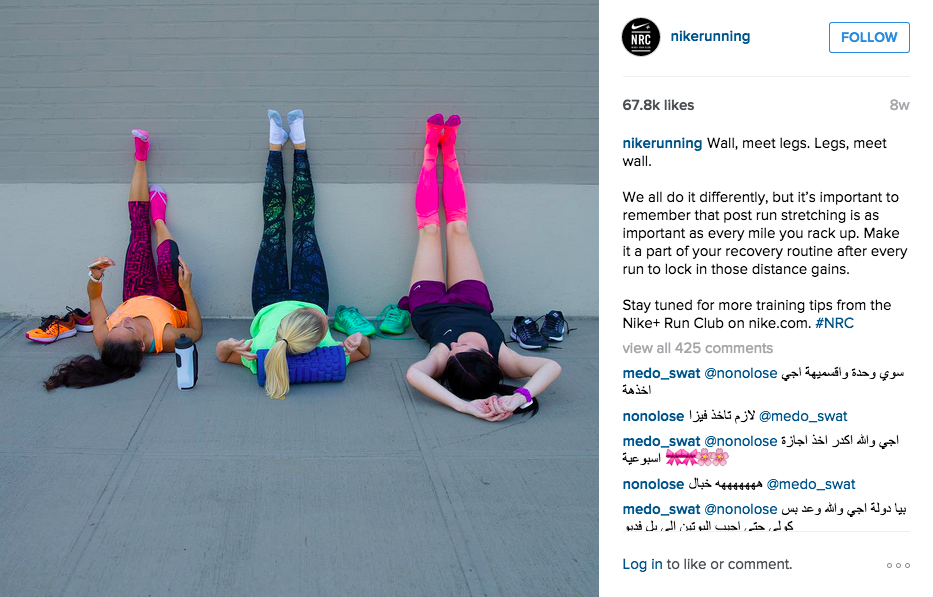Open medo_swat profile beside flower emojis comment
933x597 pixels.
tap(661, 442)
